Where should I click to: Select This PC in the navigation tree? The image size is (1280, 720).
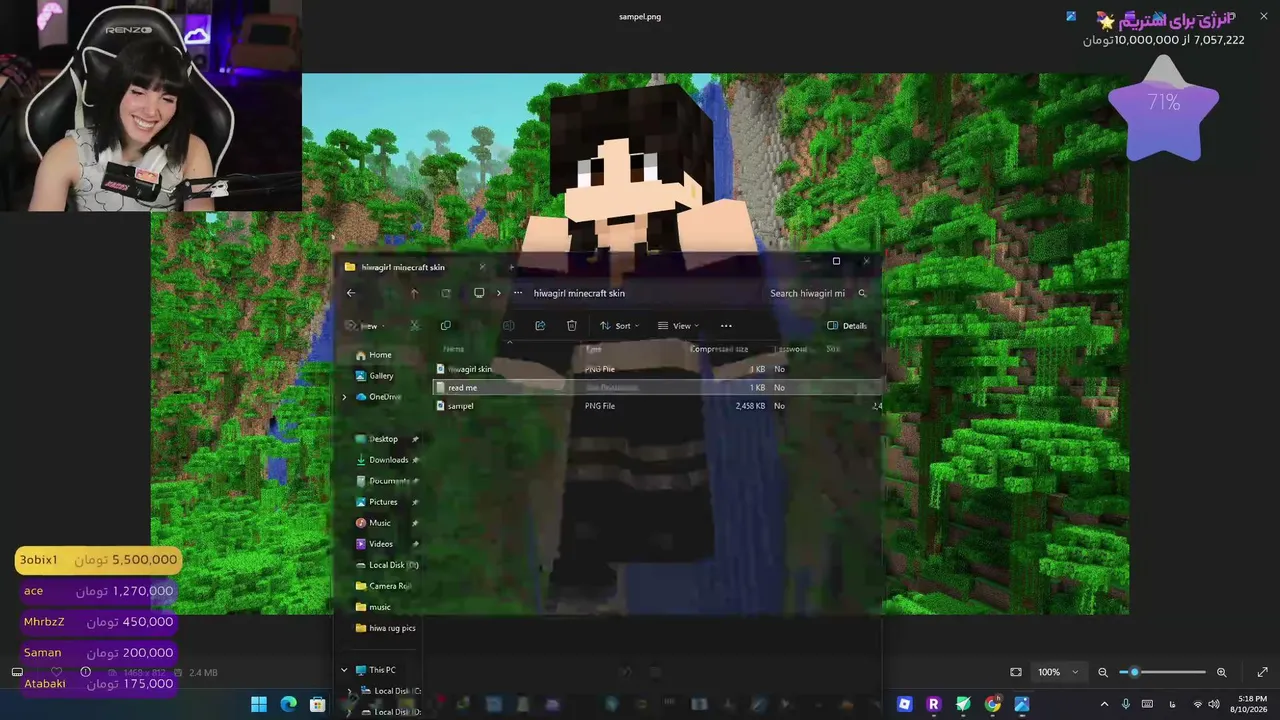tap(376, 670)
